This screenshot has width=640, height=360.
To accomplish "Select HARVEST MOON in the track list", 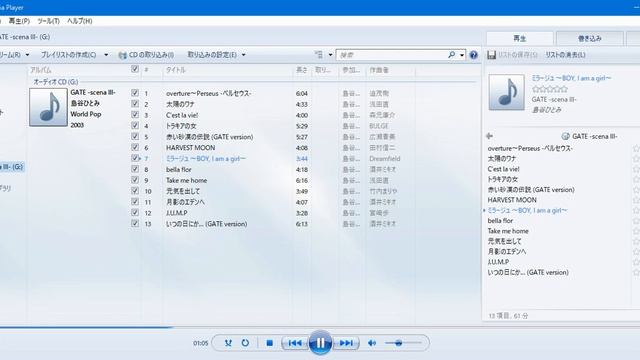I will (190, 148).
